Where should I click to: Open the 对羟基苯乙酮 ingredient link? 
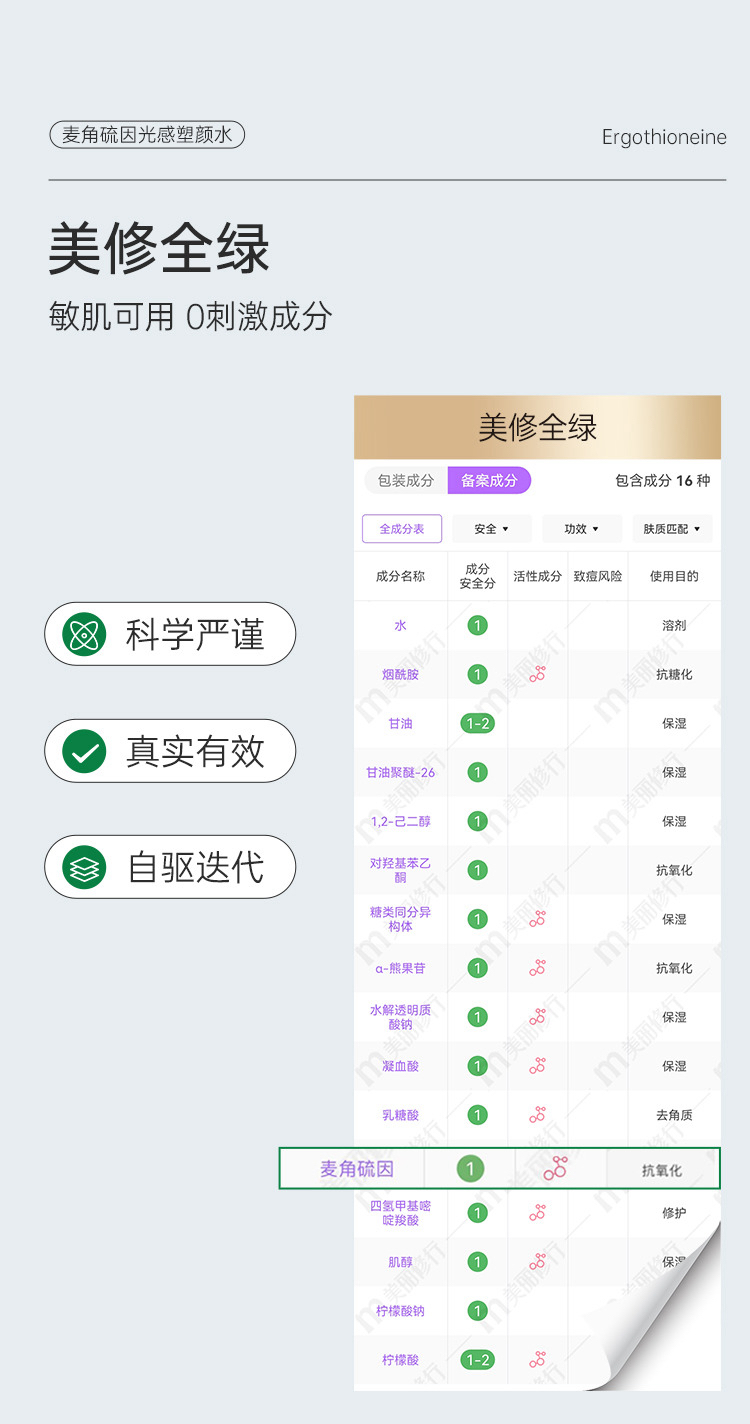point(400,870)
